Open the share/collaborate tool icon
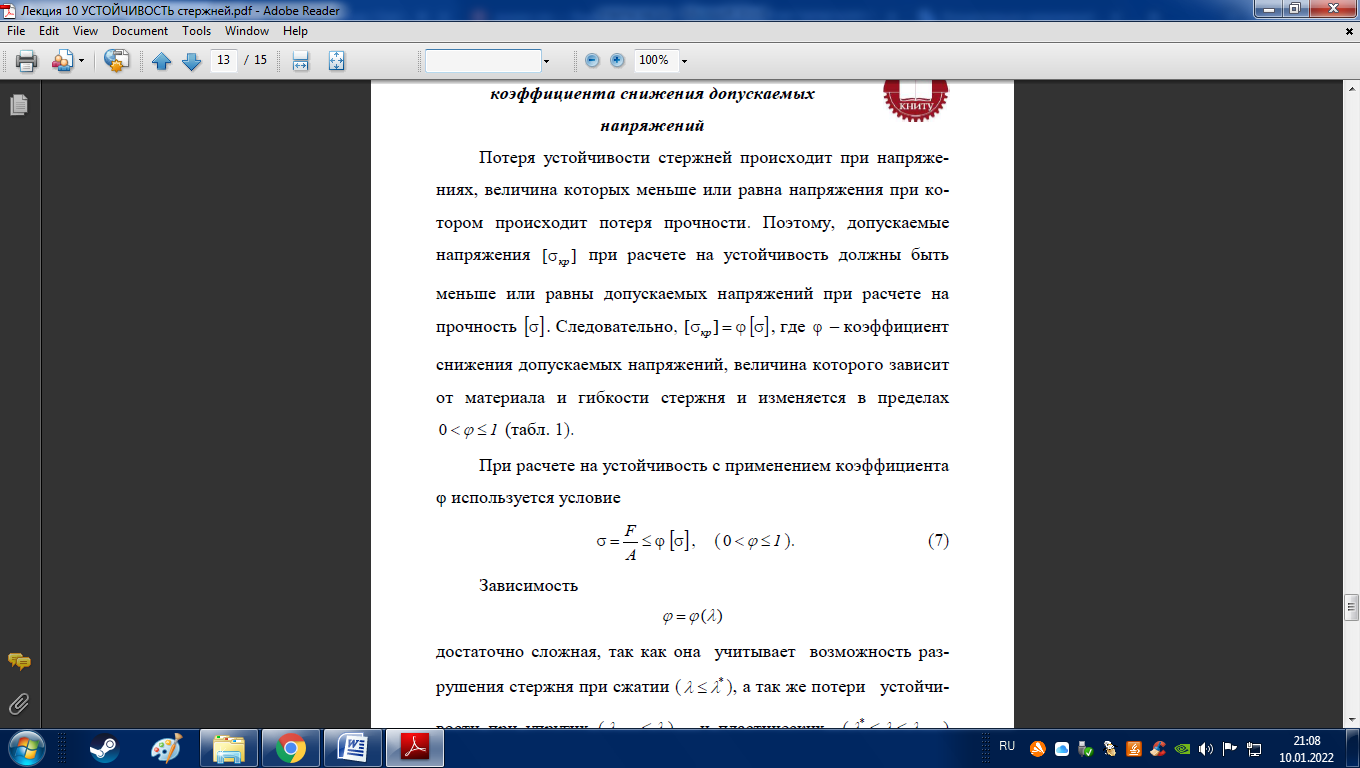Image resolution: width=1360 pixels, height=768 pixels. (63, 61)
